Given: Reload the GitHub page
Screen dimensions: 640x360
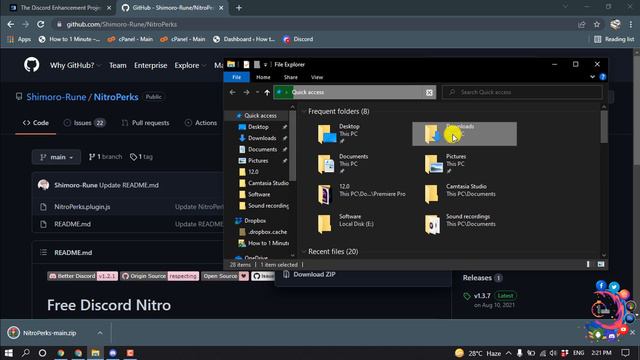Looking at the screenshot, I should (x=40, y=24).
